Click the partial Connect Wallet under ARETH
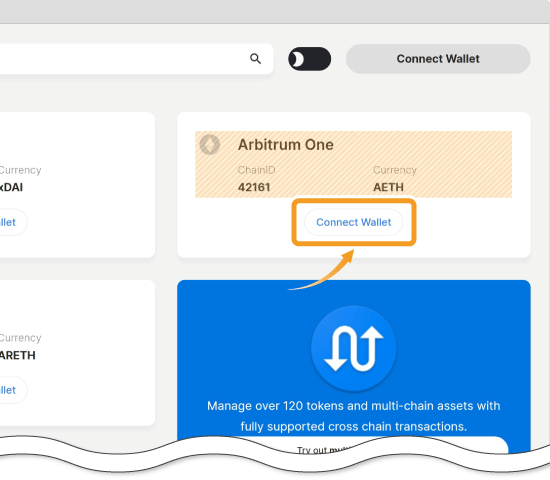The image size is (550, 480). coord(11,390)
